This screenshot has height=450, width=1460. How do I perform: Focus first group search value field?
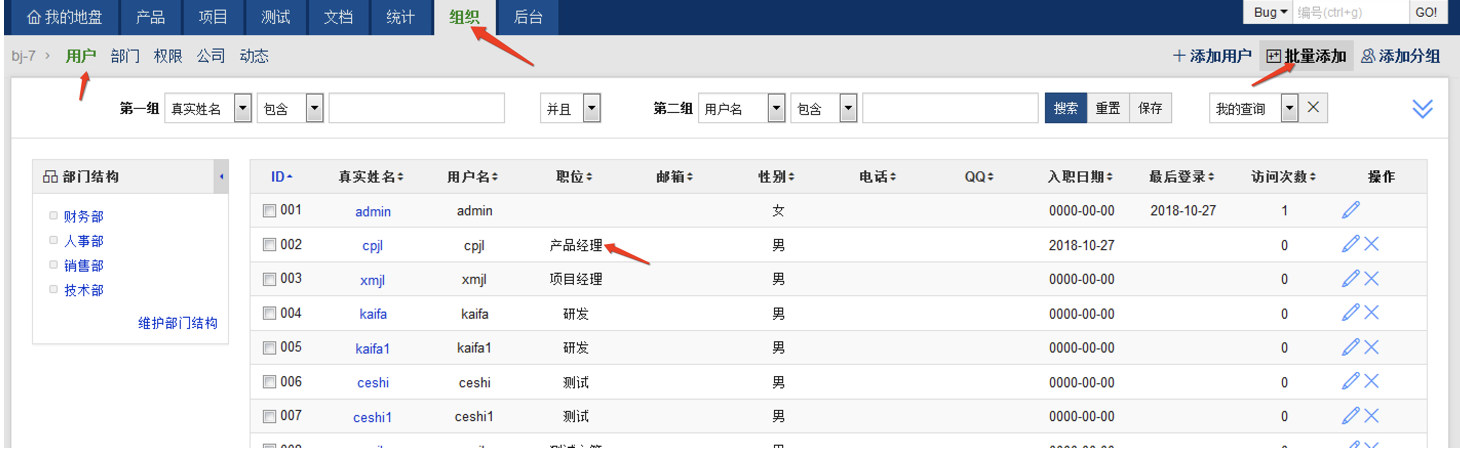[x=417, y=108]
